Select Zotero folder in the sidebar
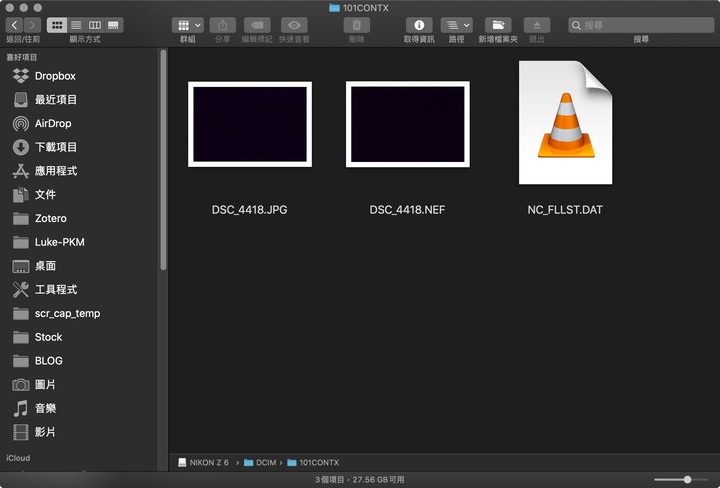 point(50,218)
